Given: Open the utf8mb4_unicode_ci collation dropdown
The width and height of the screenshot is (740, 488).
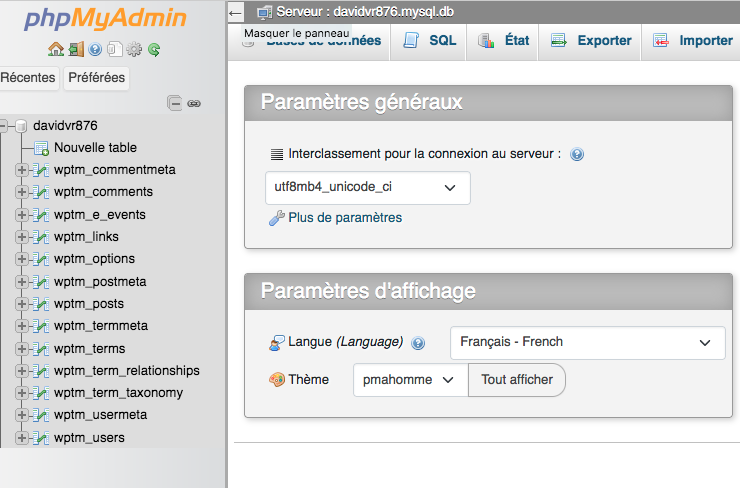Looking at the screenshot, I should coord(367,187).
